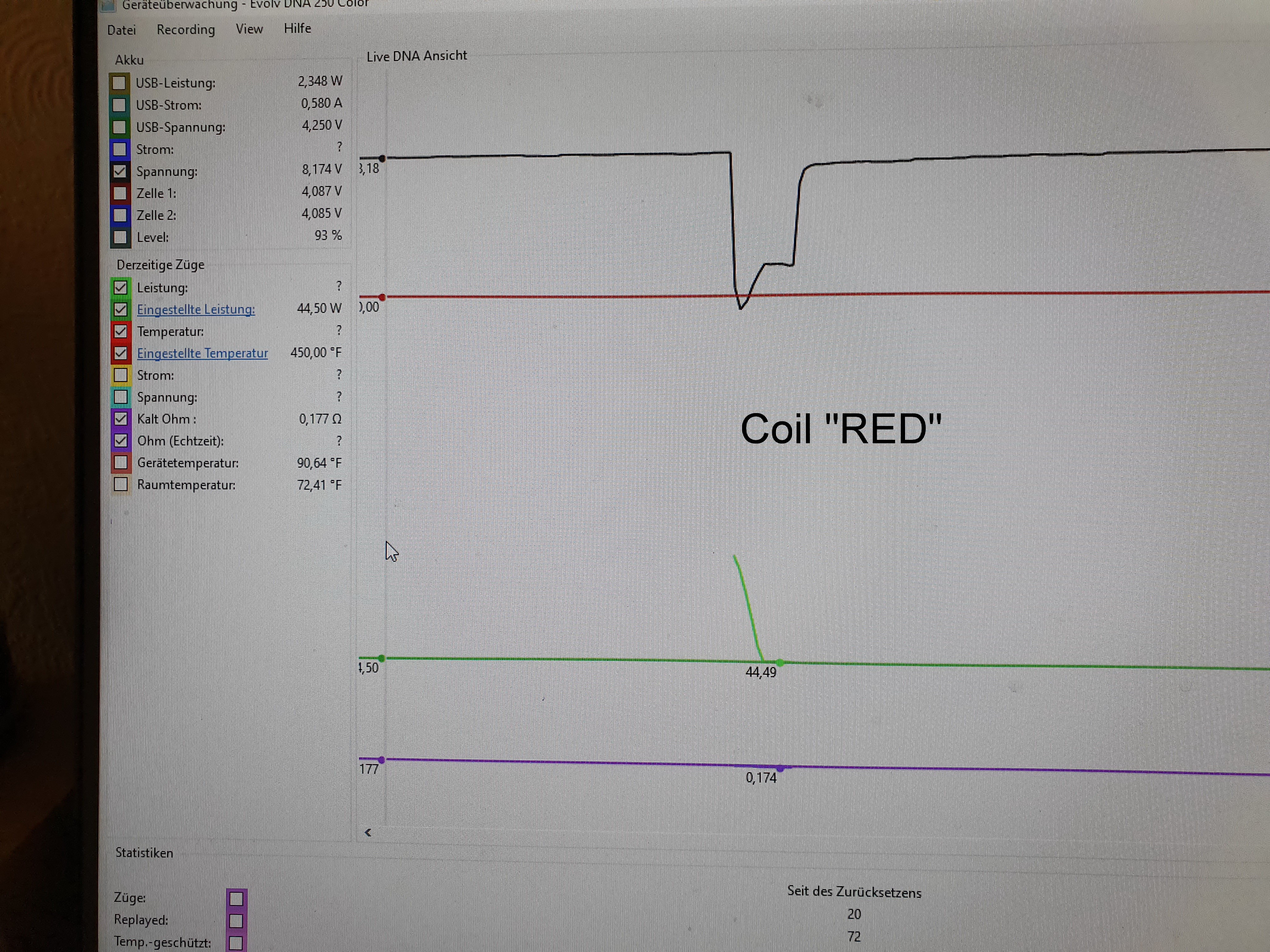Click the Eingestellte Leistung link
Image resolution: width=1270 pixels, height=952 pixels.
(196, 309)
